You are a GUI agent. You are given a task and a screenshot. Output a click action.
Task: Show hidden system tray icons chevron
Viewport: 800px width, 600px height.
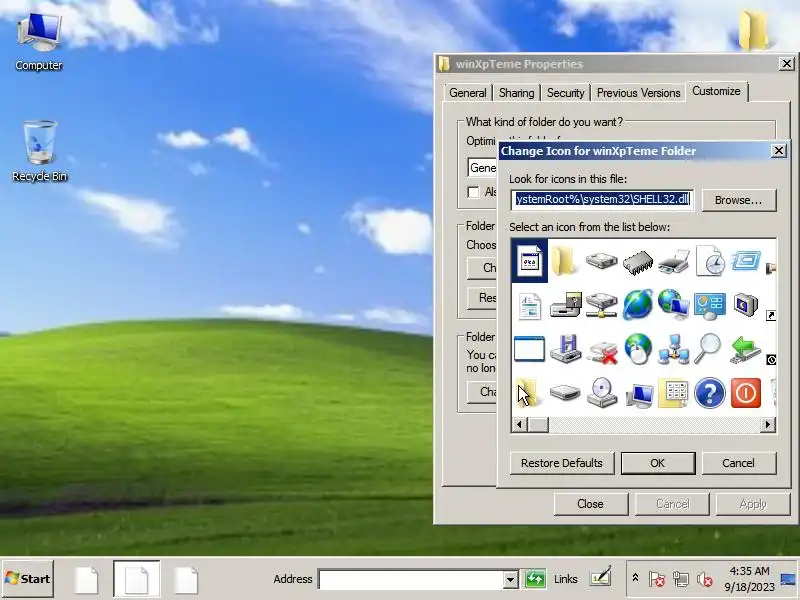pyautogui.click(x=635, y=578)
